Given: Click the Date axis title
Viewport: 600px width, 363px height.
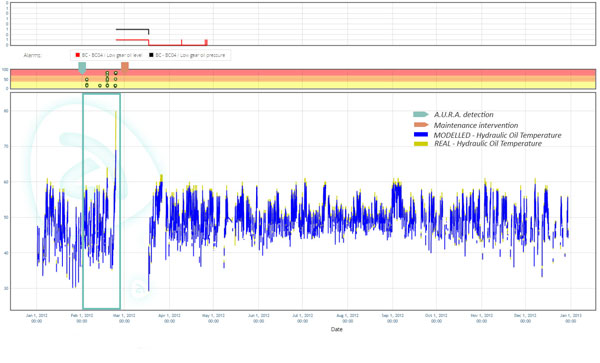Looking at the screenshot, I should (337, 329).
